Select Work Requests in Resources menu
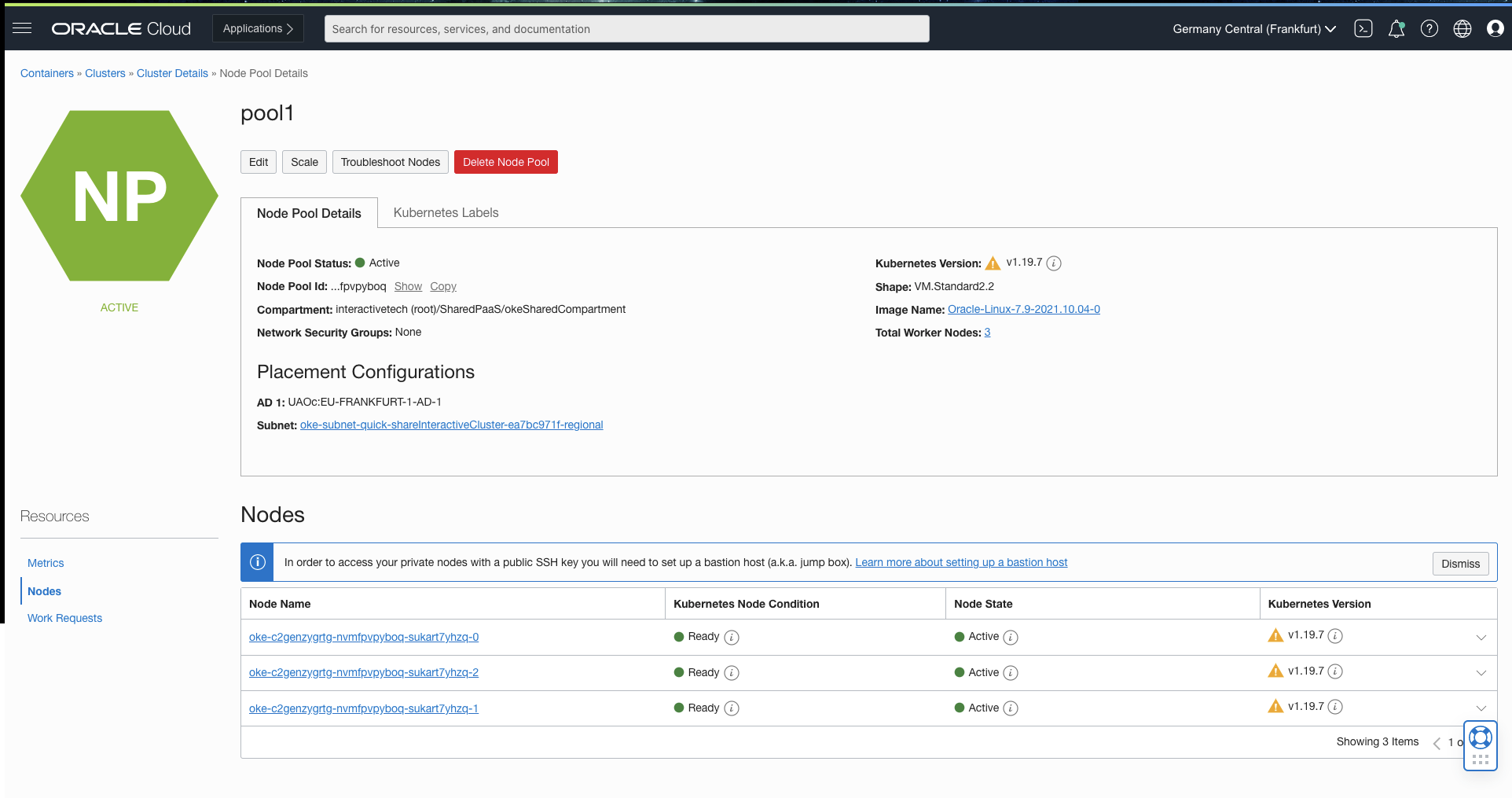1512x798 pixels. pyautogui.click(x=64, y=618)
